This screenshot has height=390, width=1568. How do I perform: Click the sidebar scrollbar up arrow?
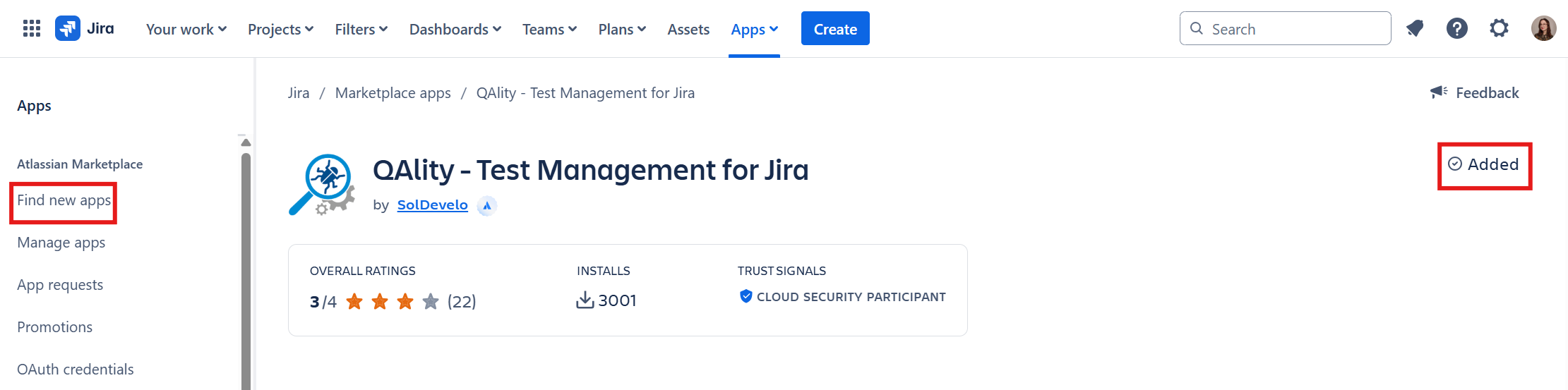pyautogui.click(x=246, y=142)
